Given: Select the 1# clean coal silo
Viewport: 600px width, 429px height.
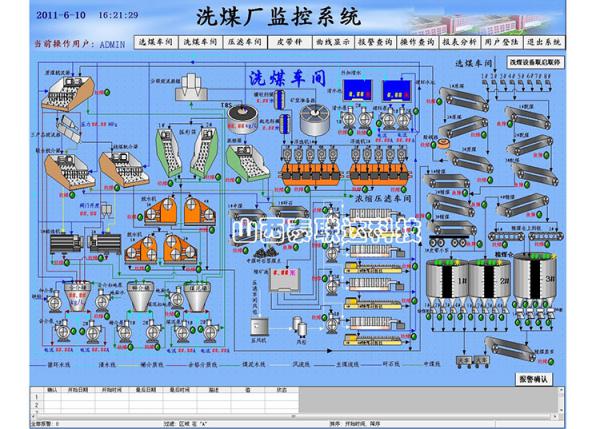Looking at the screenshot, I should pos(447,281).
